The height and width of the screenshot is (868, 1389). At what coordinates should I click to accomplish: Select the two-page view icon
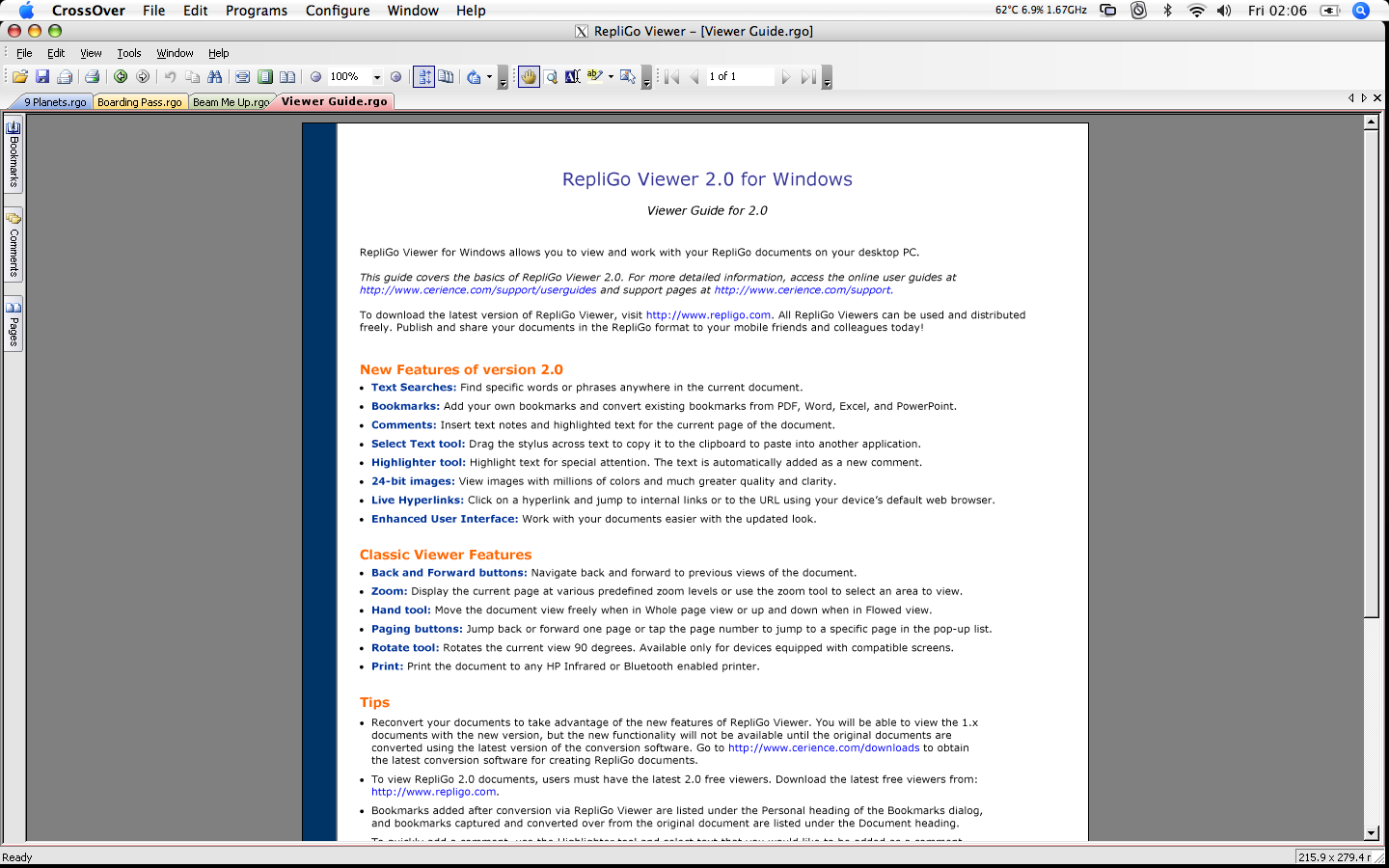pos(287,76)
